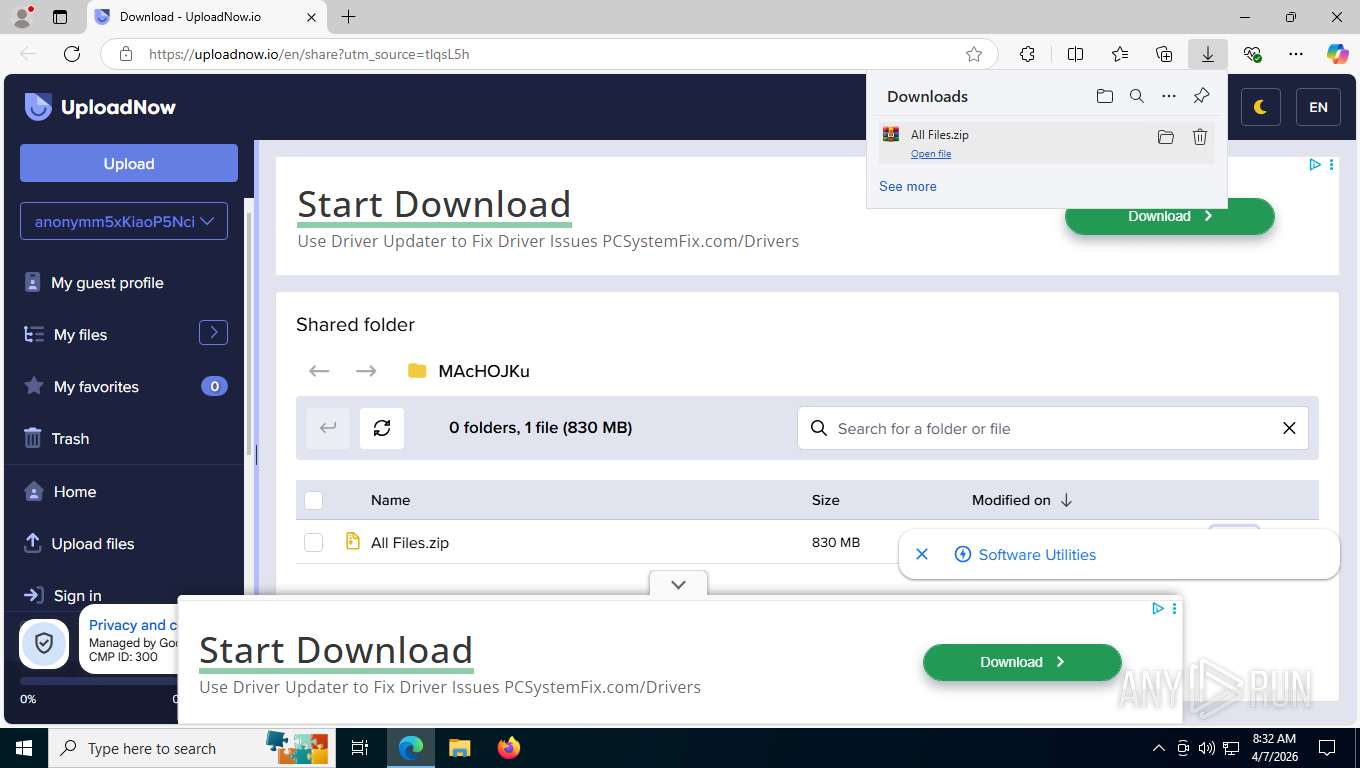Screen dimensions: 1360x768
Task: Refresh the shared folder listing
Action: pyautogui.click(x=382, y=428)
